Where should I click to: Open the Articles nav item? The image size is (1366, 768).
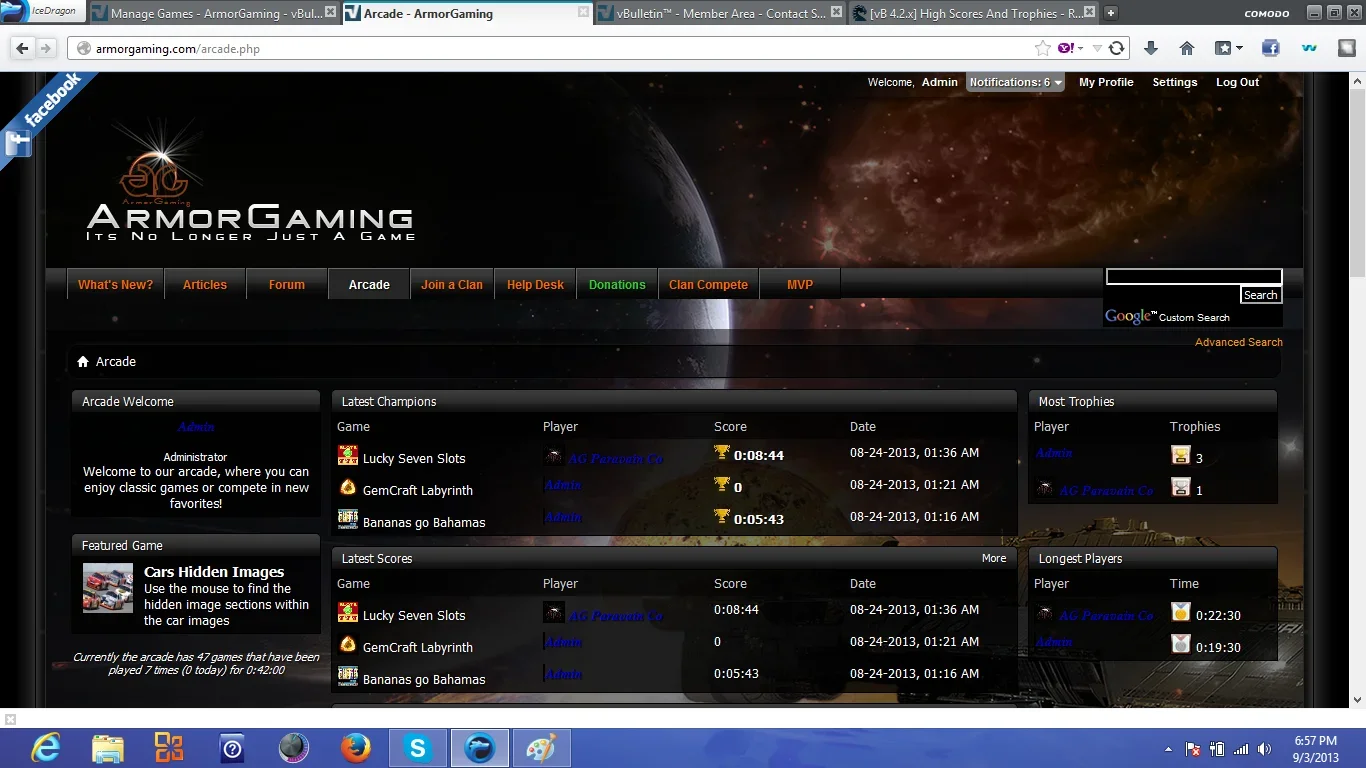pyautogui.click(x=205, y=285)
